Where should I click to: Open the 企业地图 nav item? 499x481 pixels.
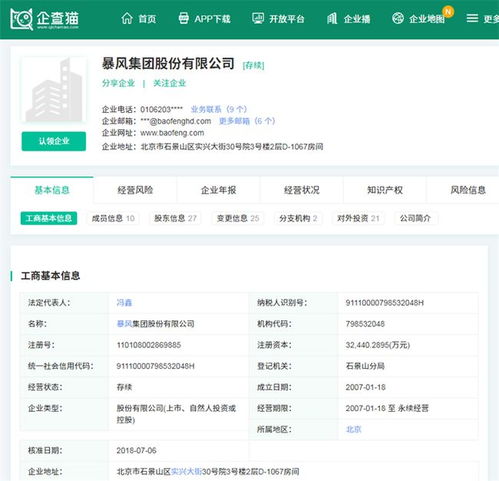pyautogui.click(x=427, y=19)
